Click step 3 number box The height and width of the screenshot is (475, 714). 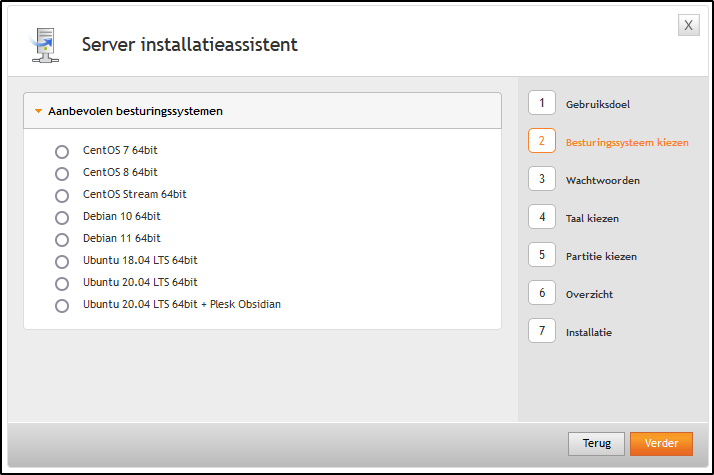point(542,179)
